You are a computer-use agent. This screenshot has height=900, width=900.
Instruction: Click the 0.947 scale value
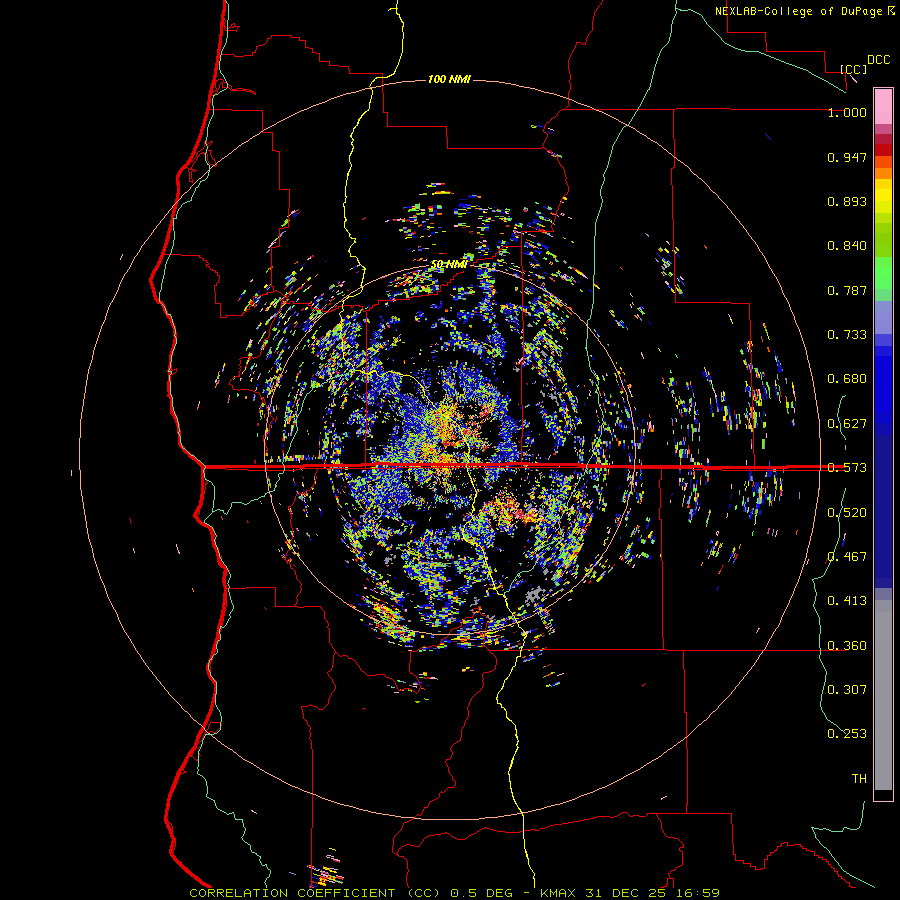point(847,157)
